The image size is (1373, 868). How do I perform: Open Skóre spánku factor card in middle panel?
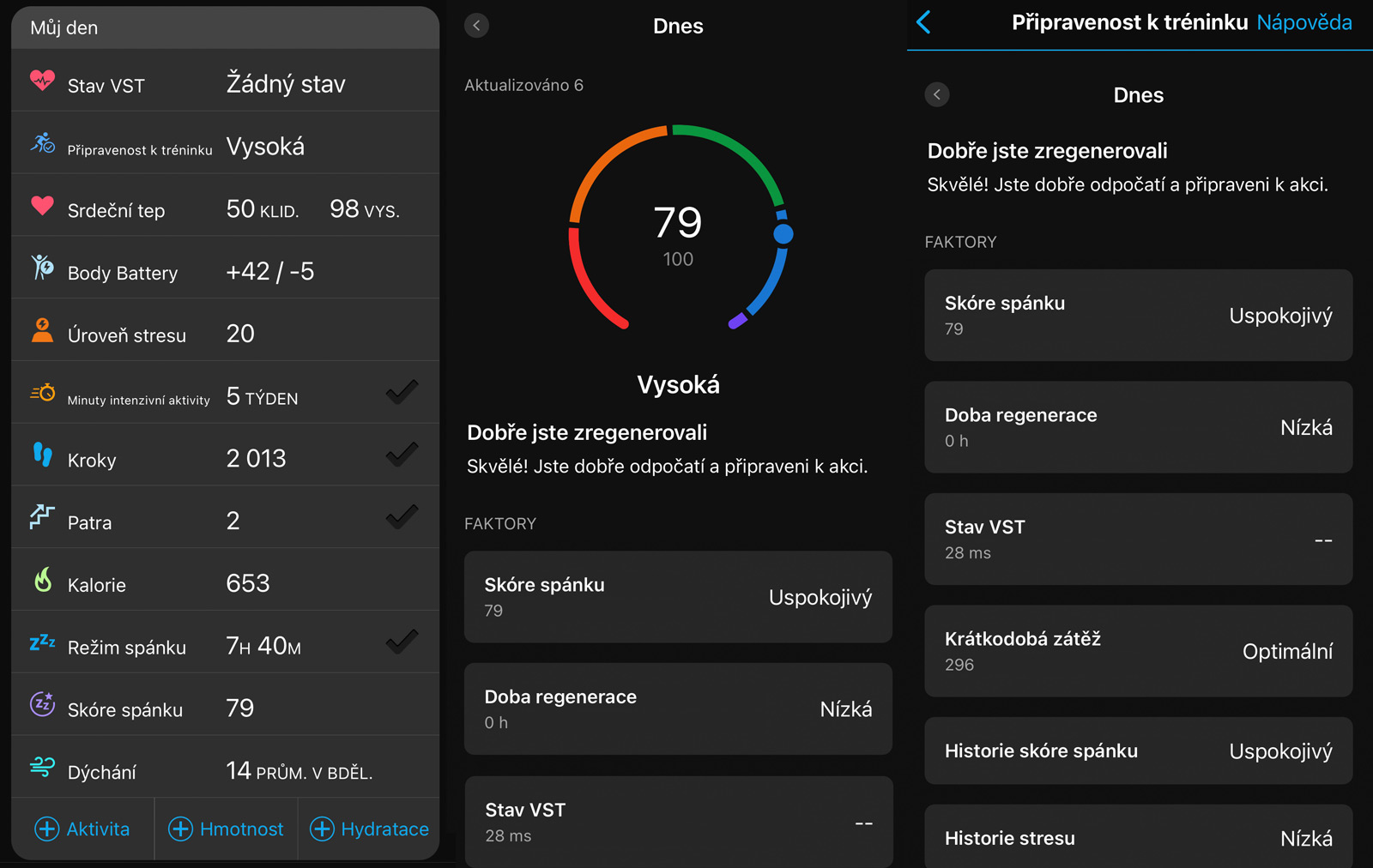678,597
